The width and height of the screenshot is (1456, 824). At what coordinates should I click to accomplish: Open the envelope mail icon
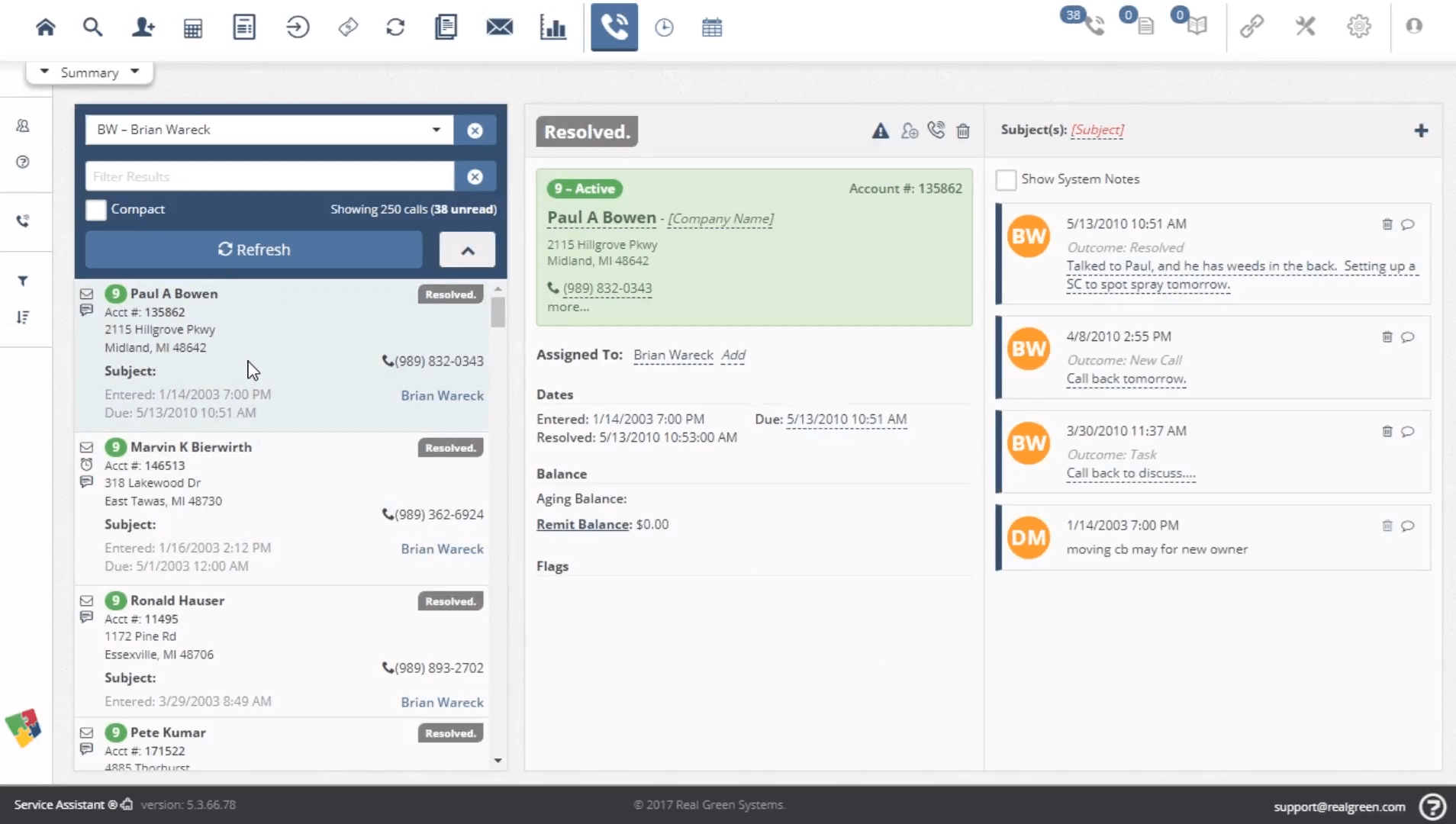[499, 27]
